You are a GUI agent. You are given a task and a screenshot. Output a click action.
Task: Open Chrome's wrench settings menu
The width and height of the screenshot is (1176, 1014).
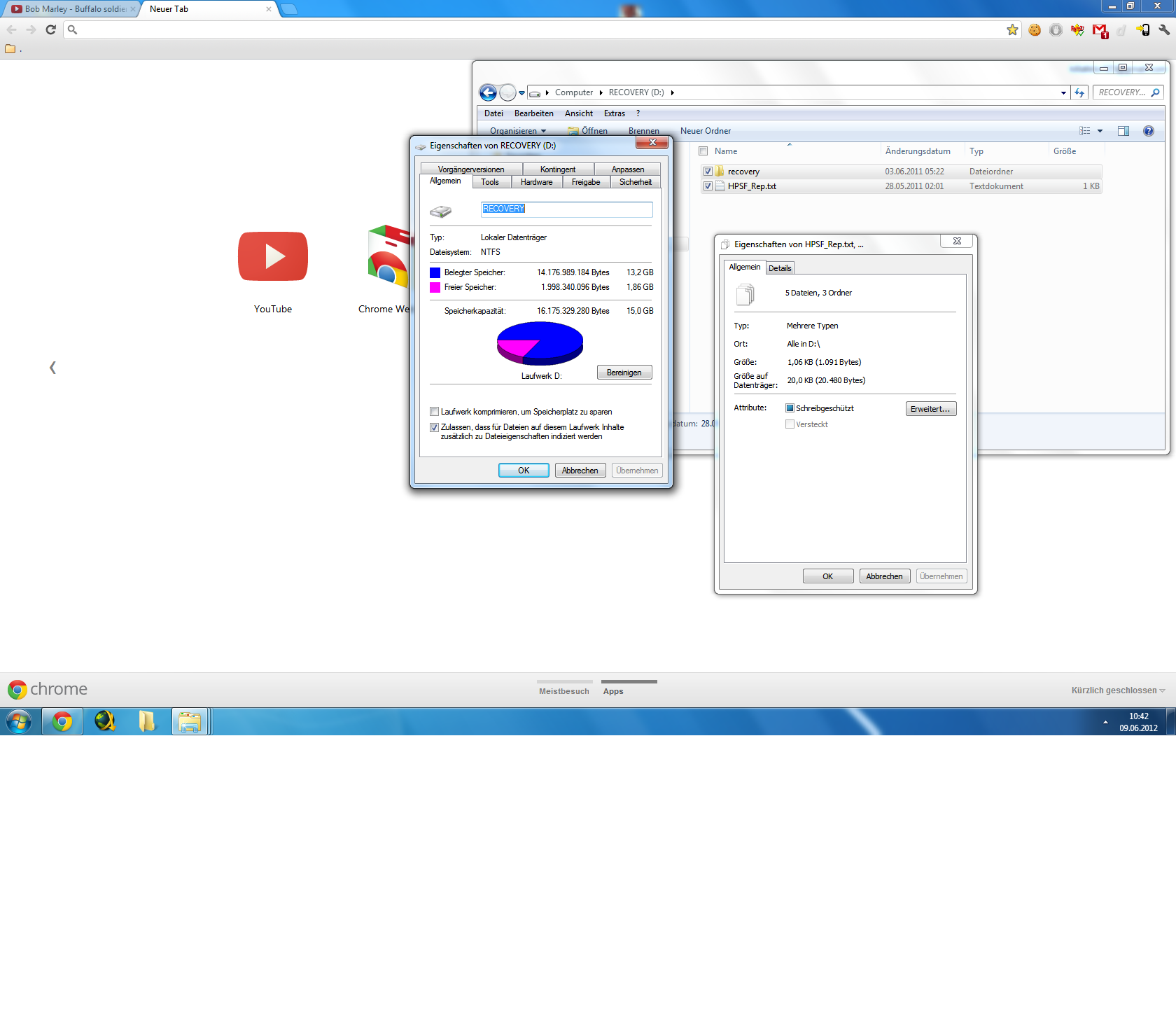[1164, 30]
